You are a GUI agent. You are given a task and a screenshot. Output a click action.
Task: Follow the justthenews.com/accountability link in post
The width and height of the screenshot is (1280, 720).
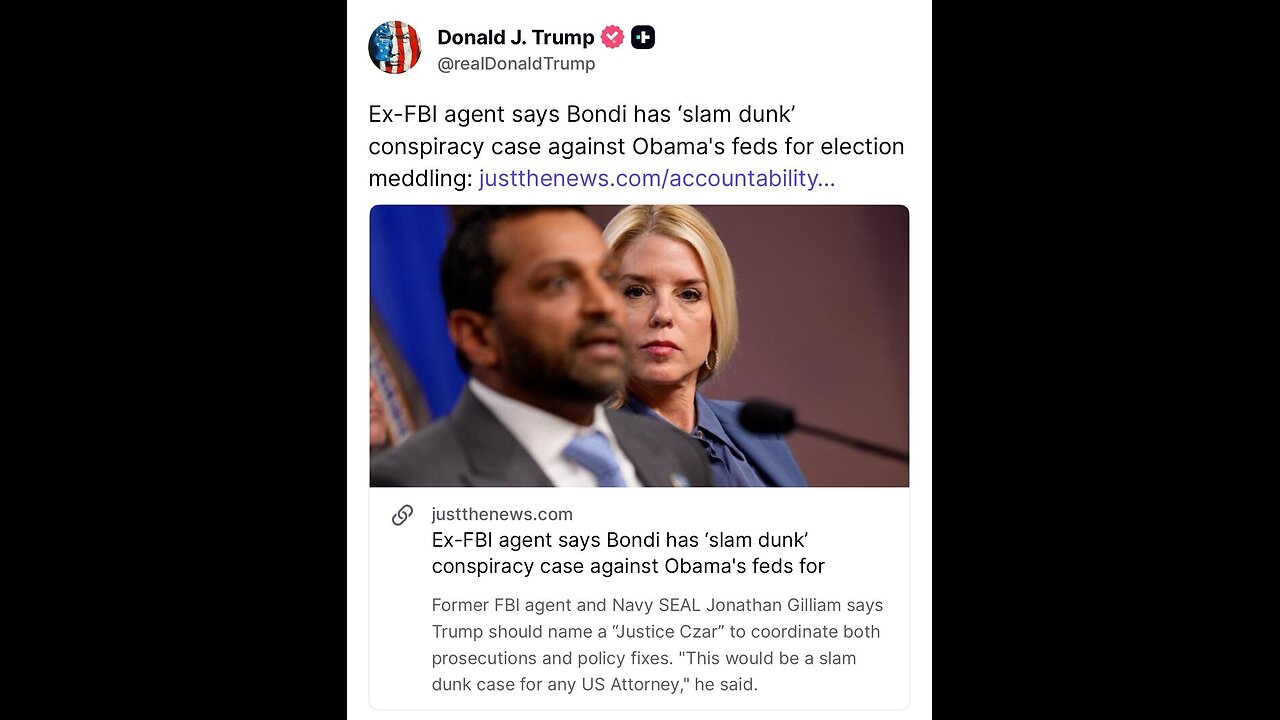(x=656, y=179)
